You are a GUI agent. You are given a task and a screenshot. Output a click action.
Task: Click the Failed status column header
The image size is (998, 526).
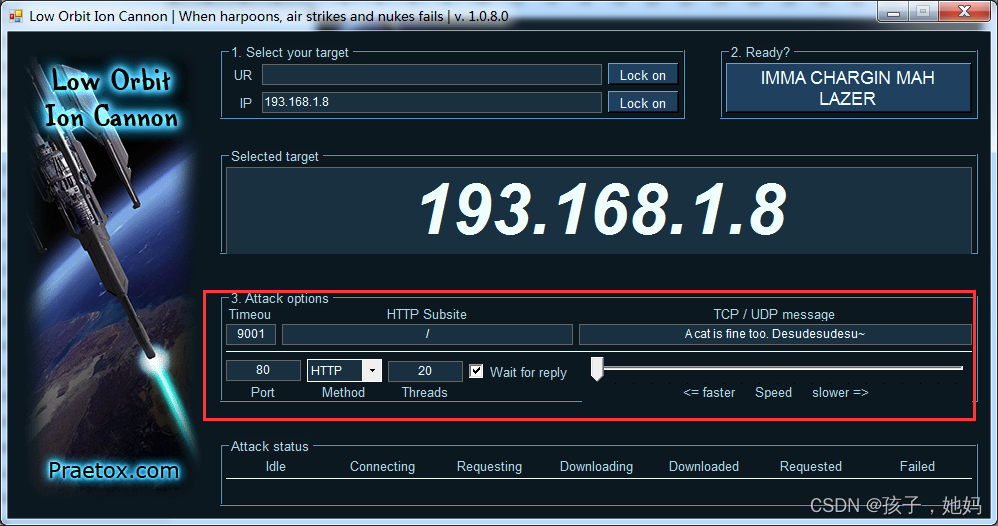[x=917, y=466]
